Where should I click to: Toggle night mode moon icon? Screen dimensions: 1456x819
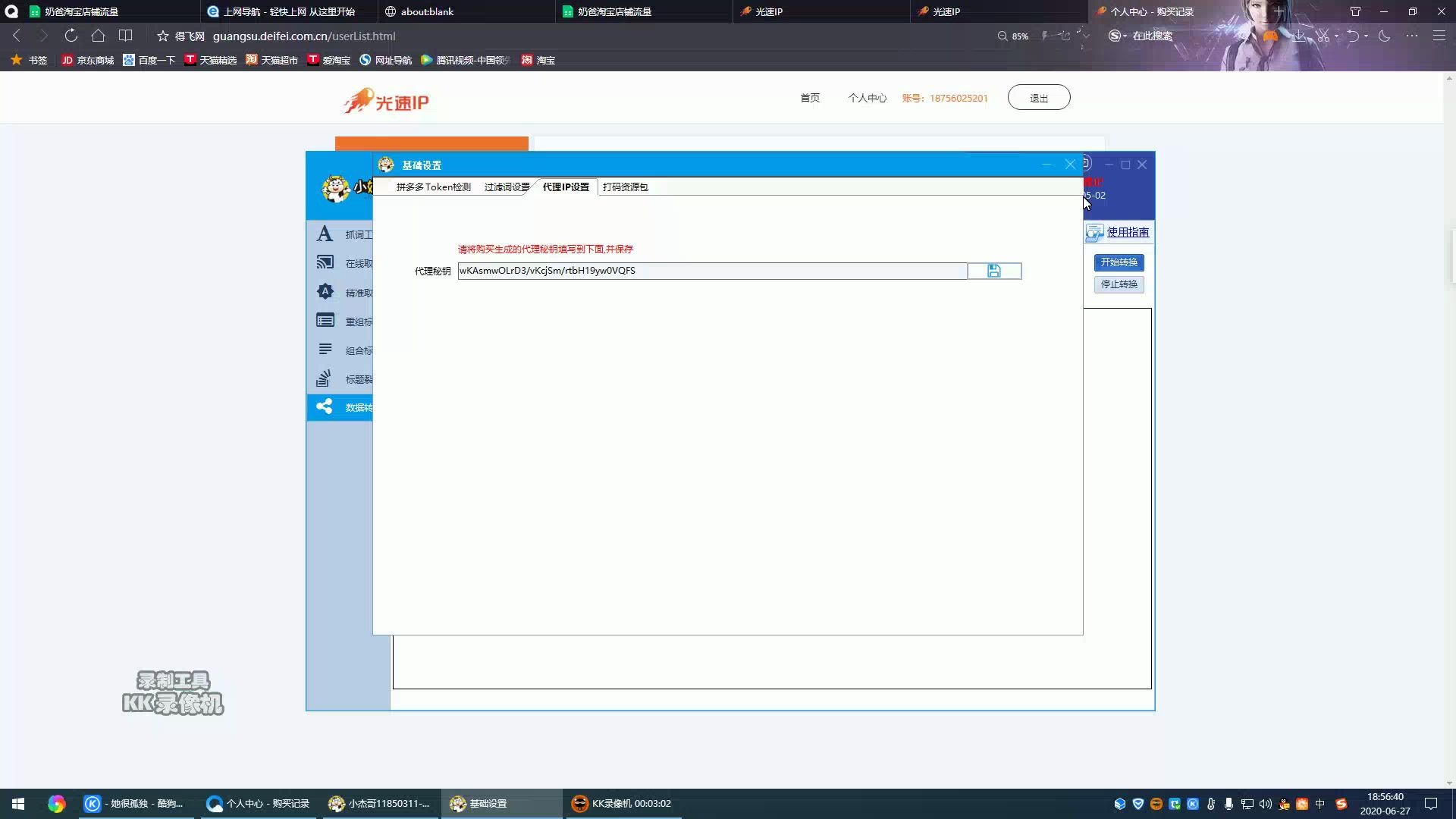[1385, 36]
